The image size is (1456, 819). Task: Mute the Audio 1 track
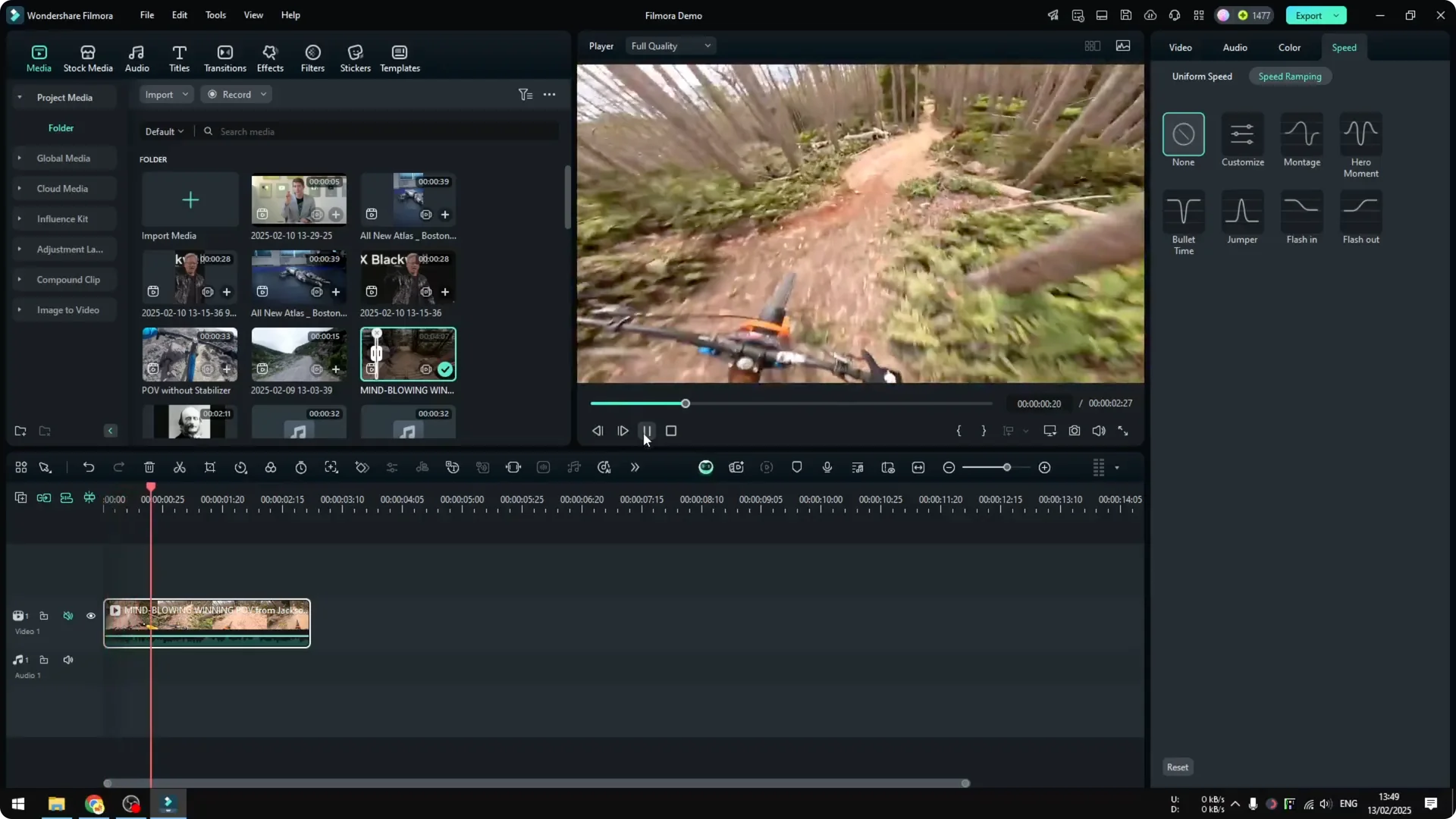coord(68,659)
